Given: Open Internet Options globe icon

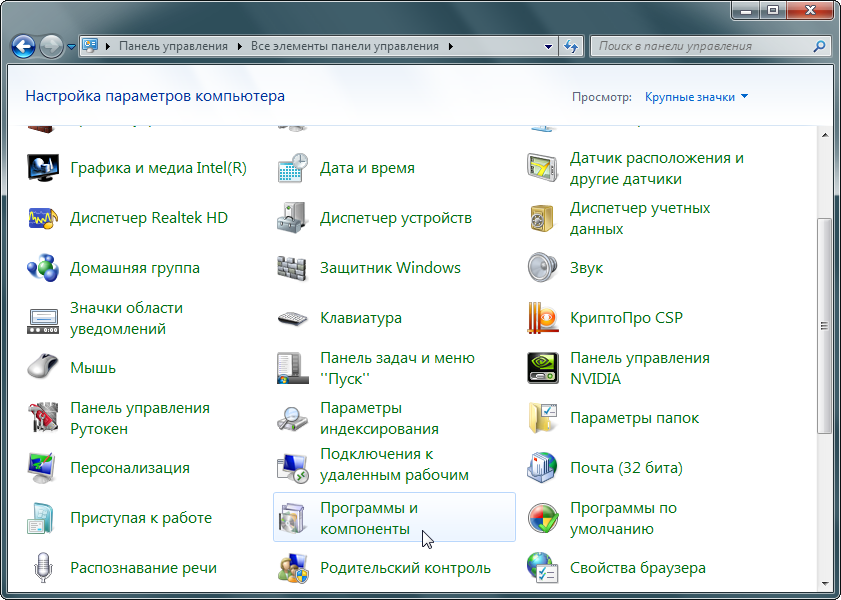Looking at the screenshot, I should pyautogui.click(x=543, y=568).
